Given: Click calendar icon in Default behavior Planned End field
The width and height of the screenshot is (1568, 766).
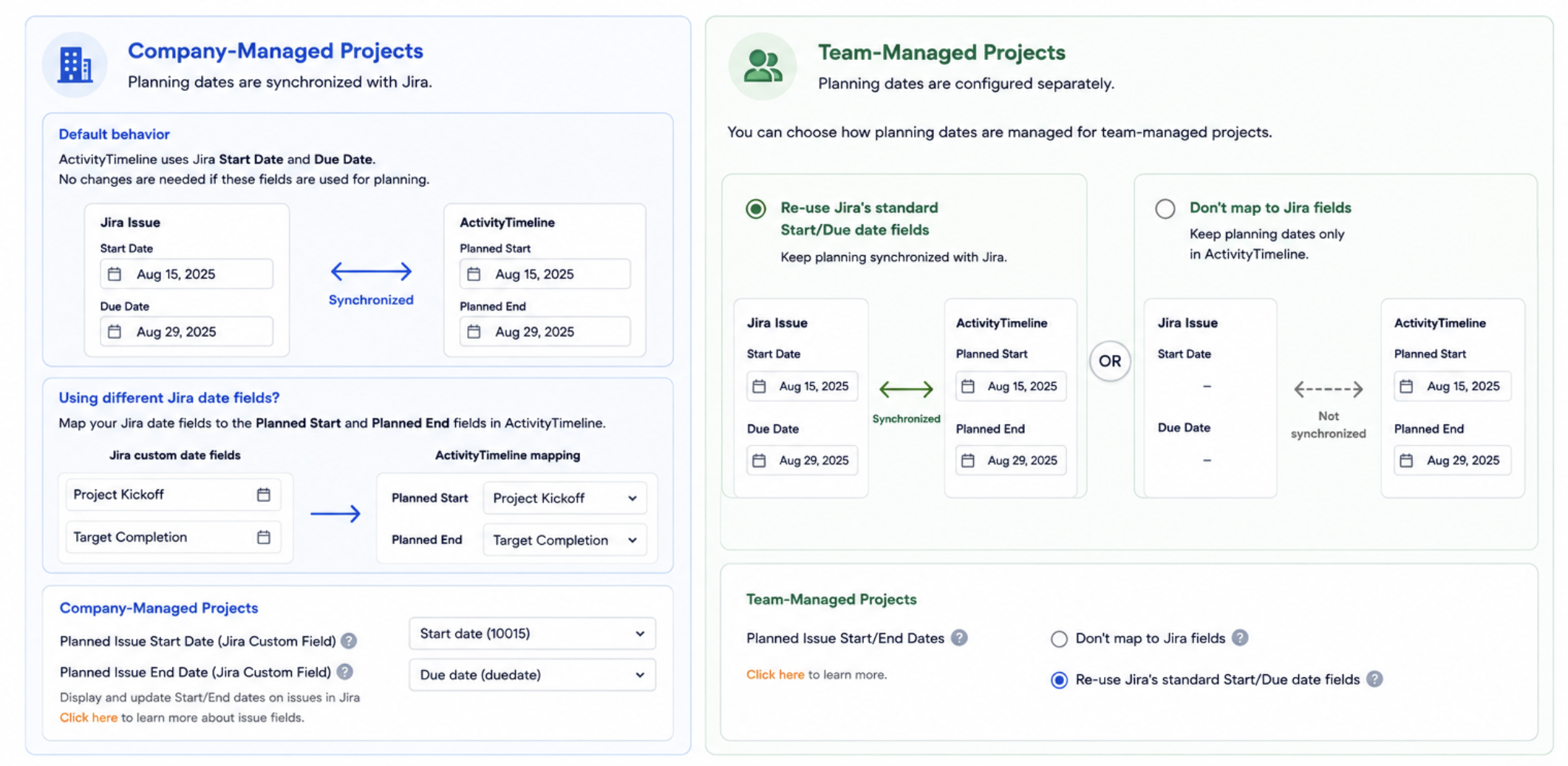Looking at the screenshot, I should click(x=474, y=332).
